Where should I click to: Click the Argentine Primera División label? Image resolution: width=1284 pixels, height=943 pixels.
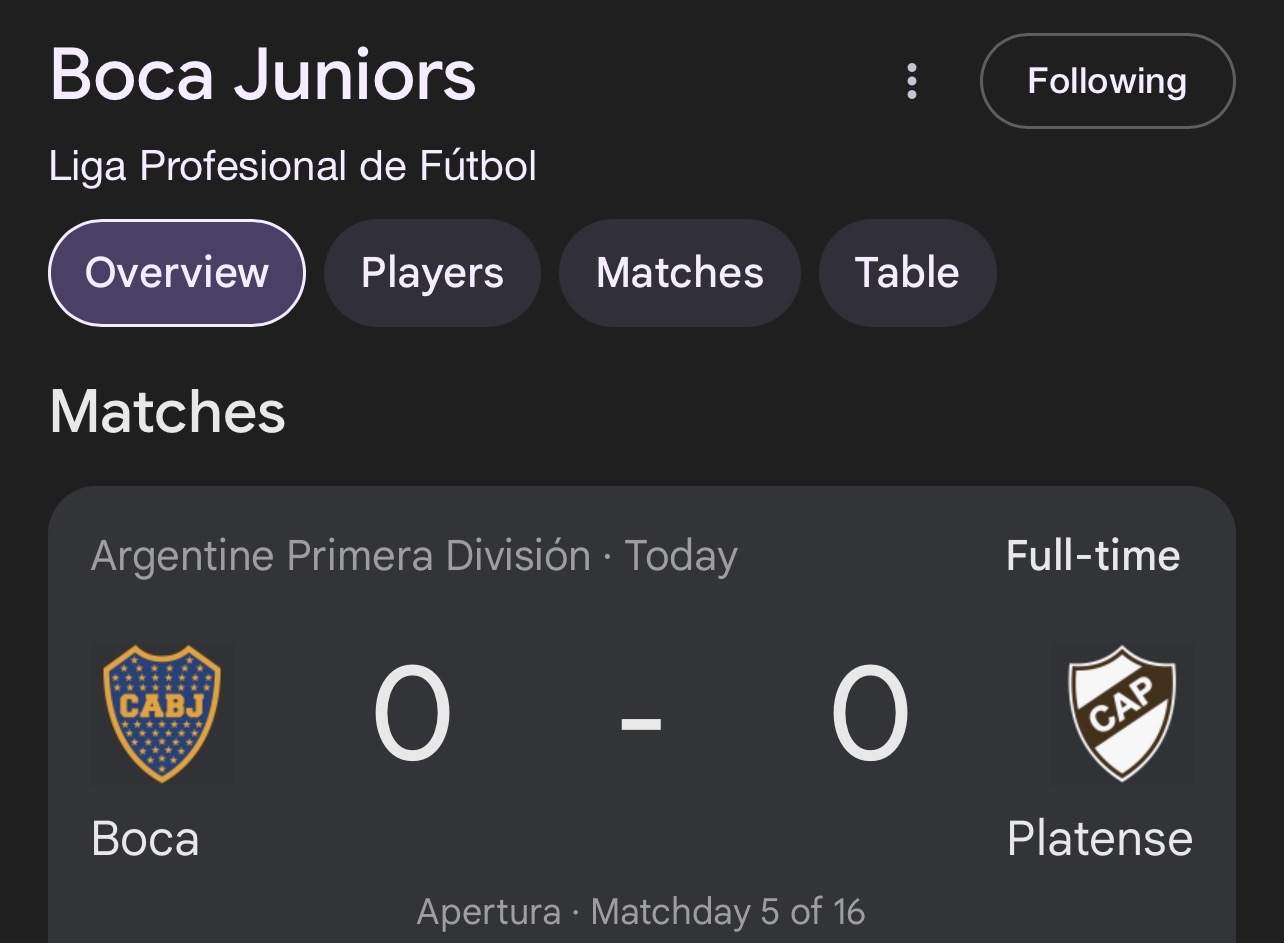click(340, 556)
